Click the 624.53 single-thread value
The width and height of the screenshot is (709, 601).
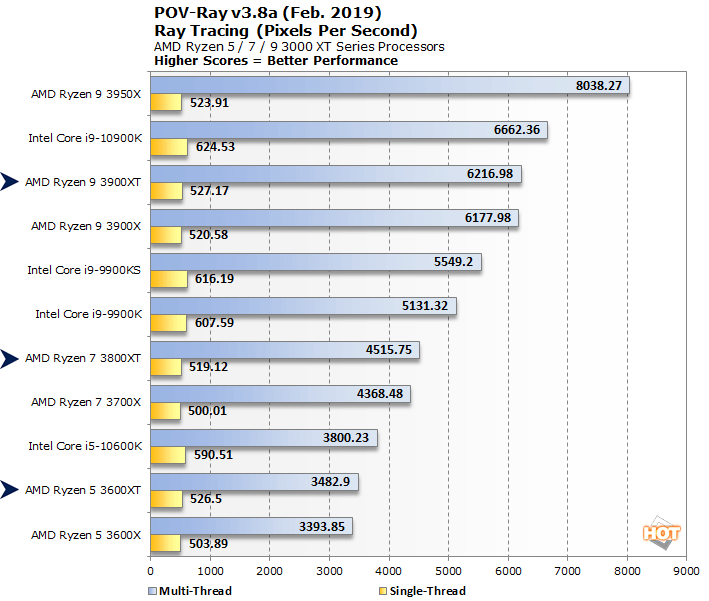[x=215, y=147]
